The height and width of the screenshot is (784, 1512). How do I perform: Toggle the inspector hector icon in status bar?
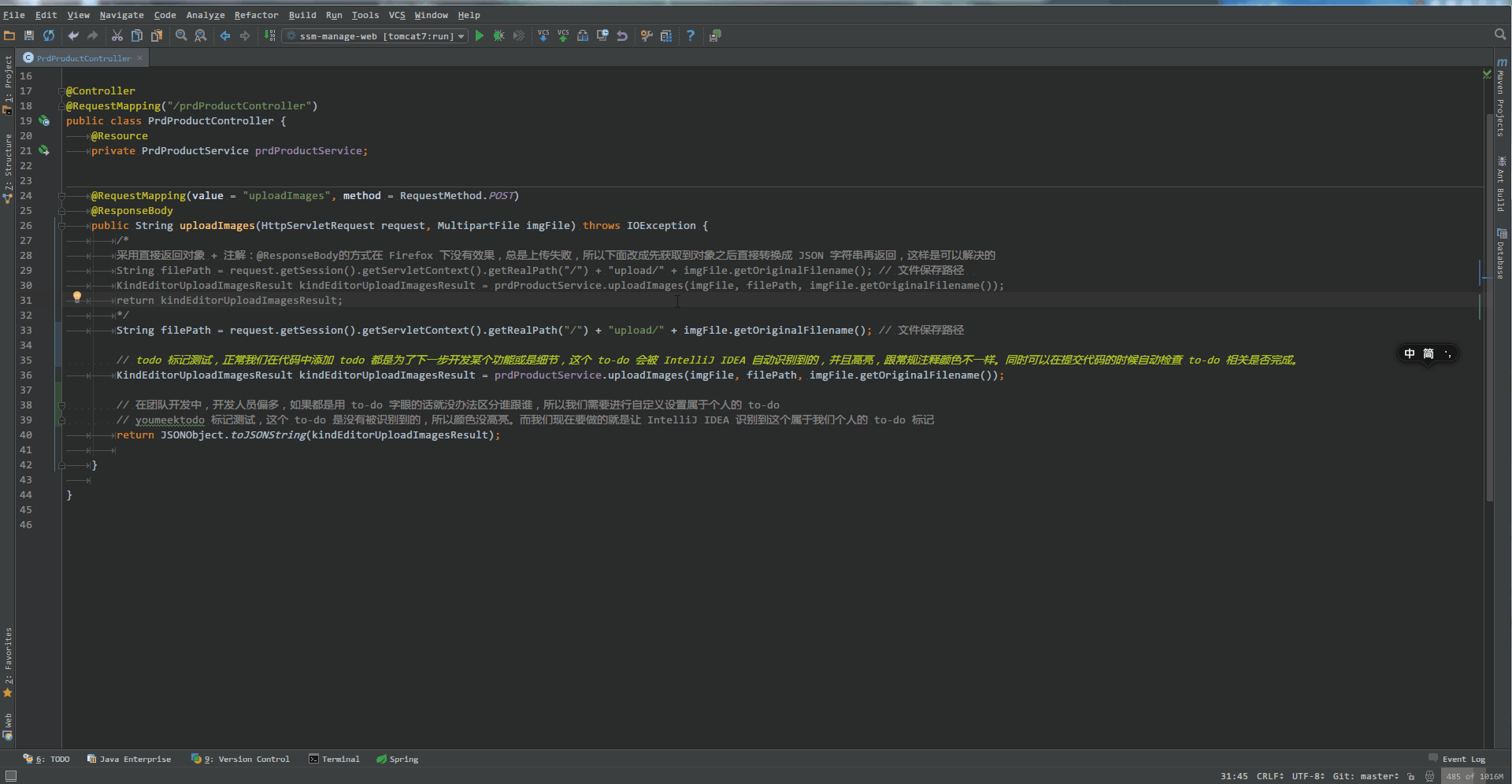pos(1429,776)
